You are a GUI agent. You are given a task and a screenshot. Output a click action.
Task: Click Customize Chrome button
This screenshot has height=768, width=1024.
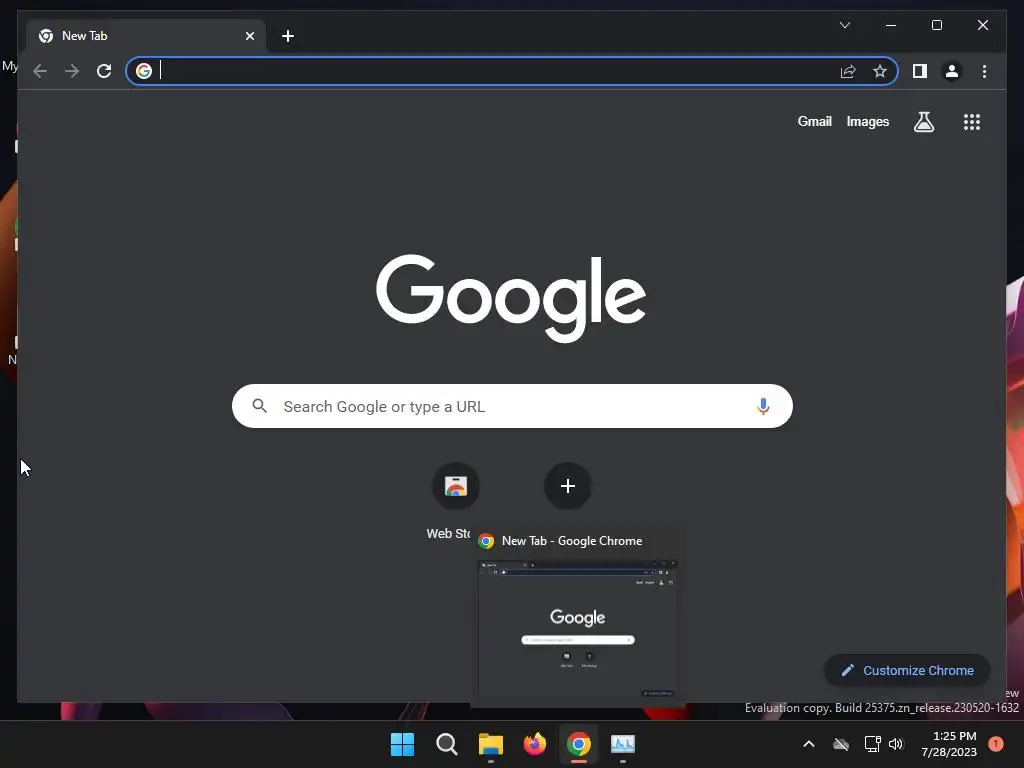pos(907,671)
